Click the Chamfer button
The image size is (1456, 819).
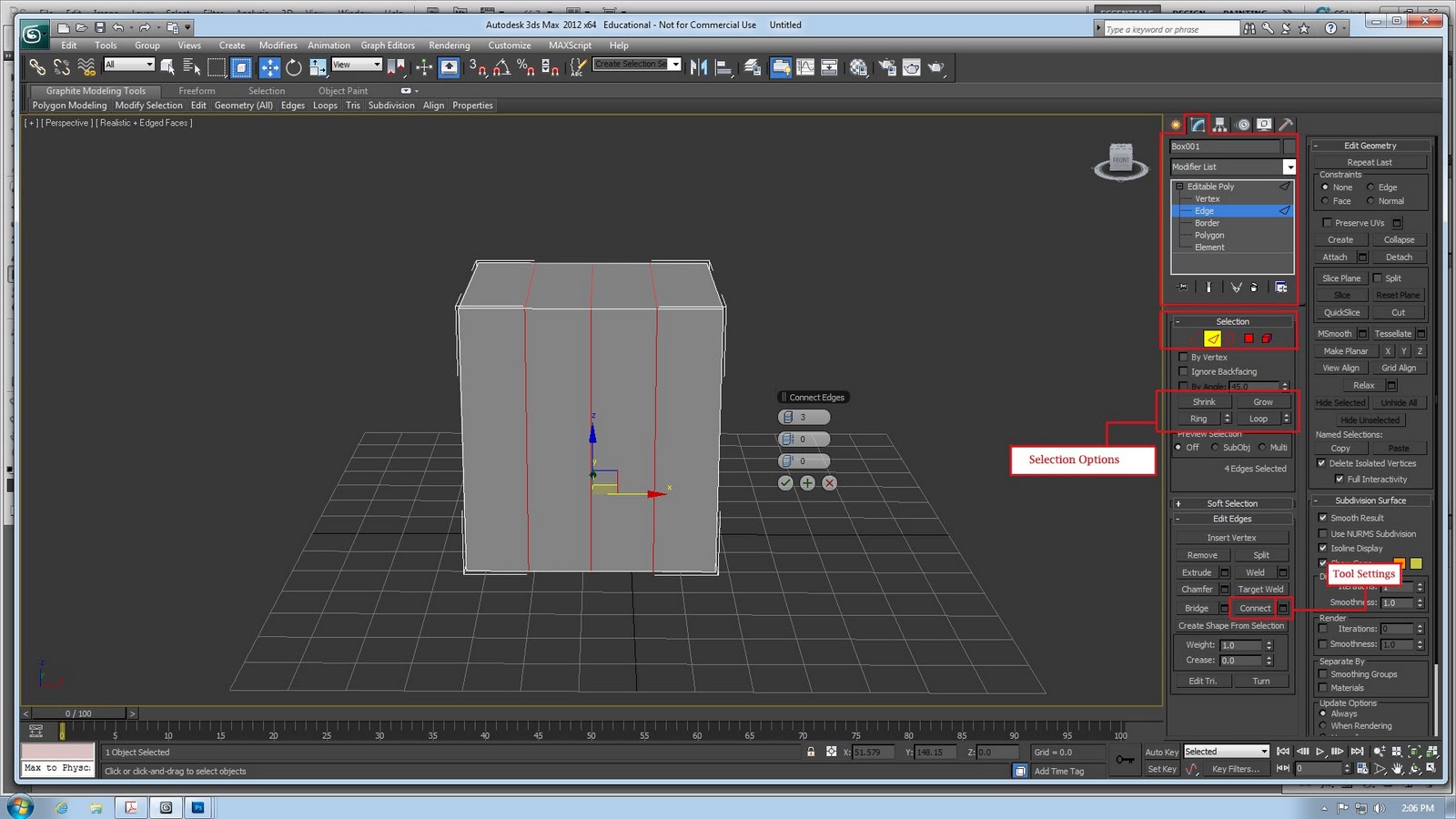1197,590
